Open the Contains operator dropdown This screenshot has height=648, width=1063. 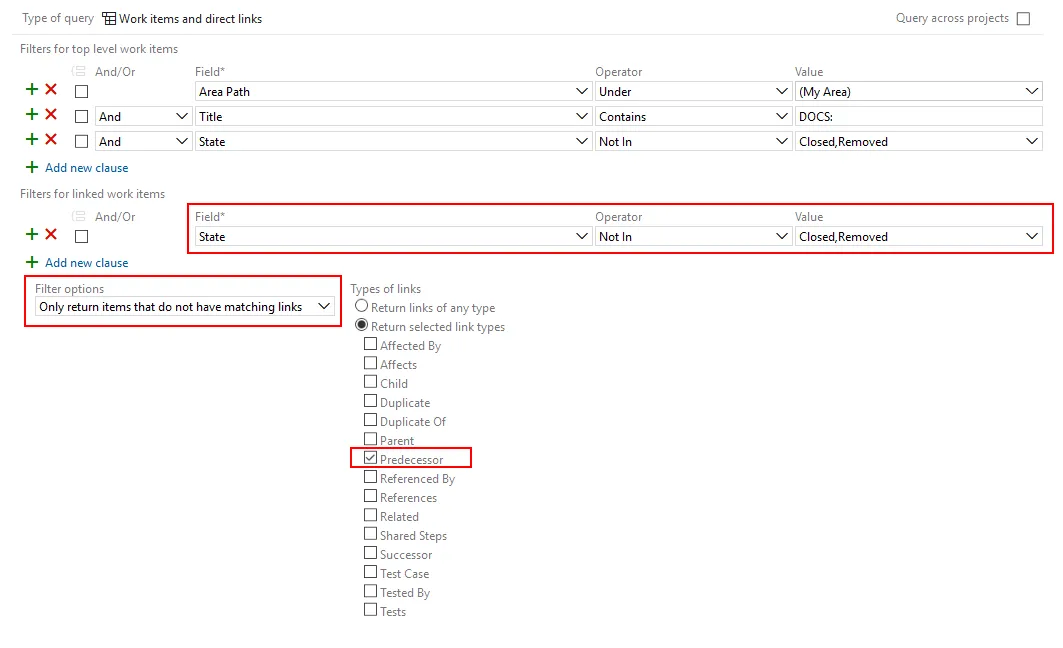pyautogui.click(x=694, y=117)
